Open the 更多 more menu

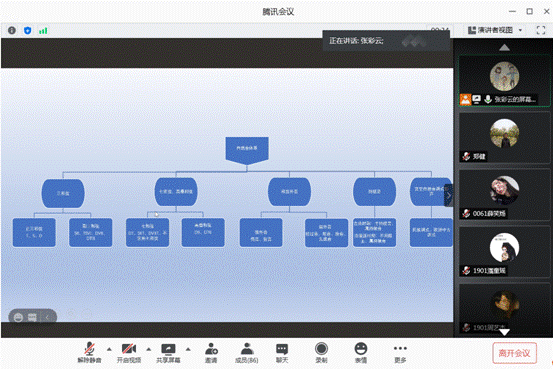tap(400, 353)
